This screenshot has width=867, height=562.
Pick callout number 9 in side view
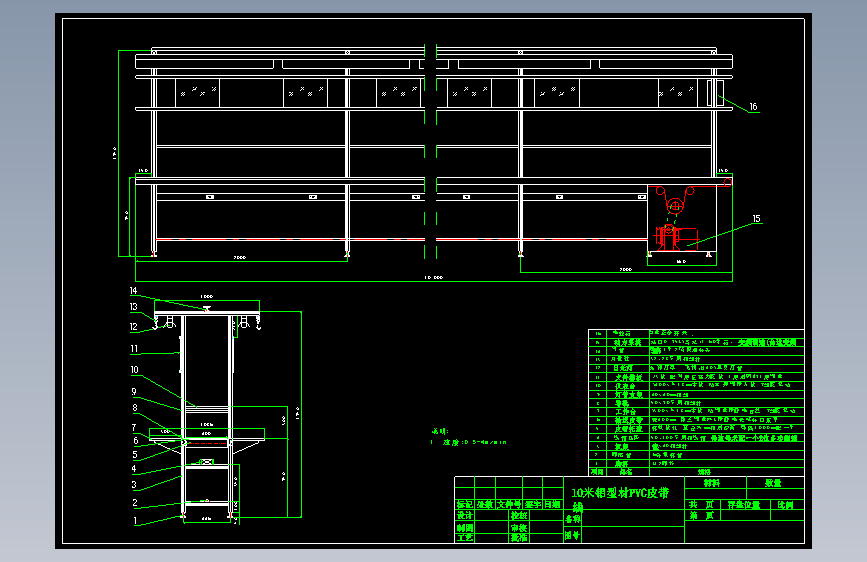pyautogui.click(x=134, y=391)
